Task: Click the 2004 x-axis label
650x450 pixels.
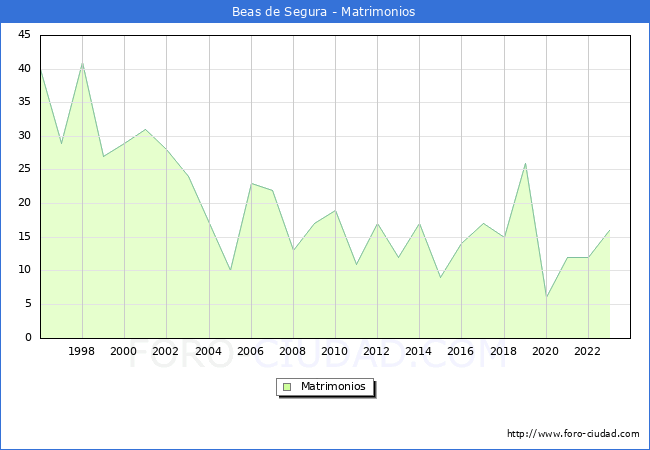Action: [208, 351]
